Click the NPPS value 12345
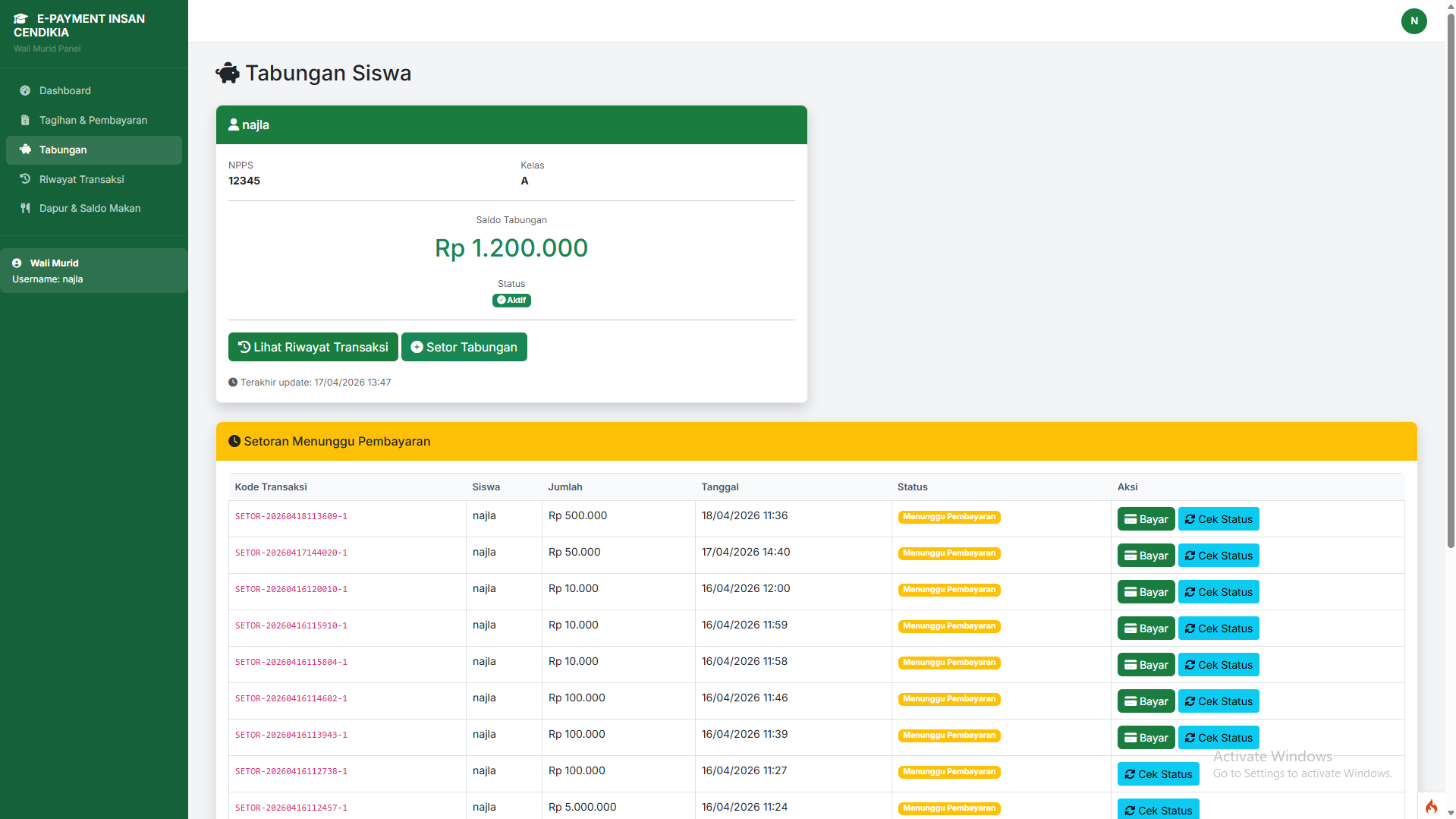Viewport: 1456px width, 819px height. [x=244, y=181]
